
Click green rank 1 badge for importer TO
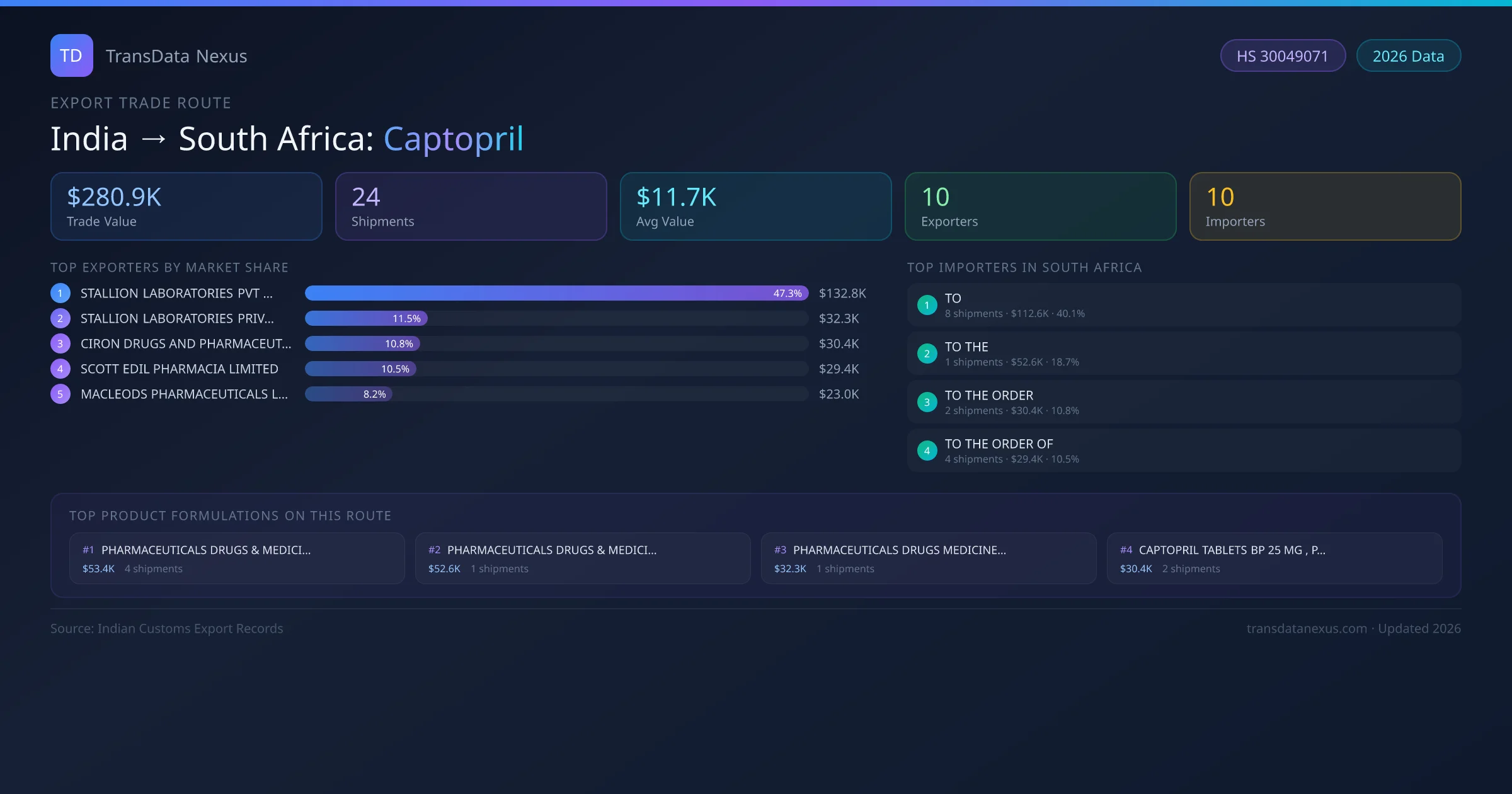[927, 305]
